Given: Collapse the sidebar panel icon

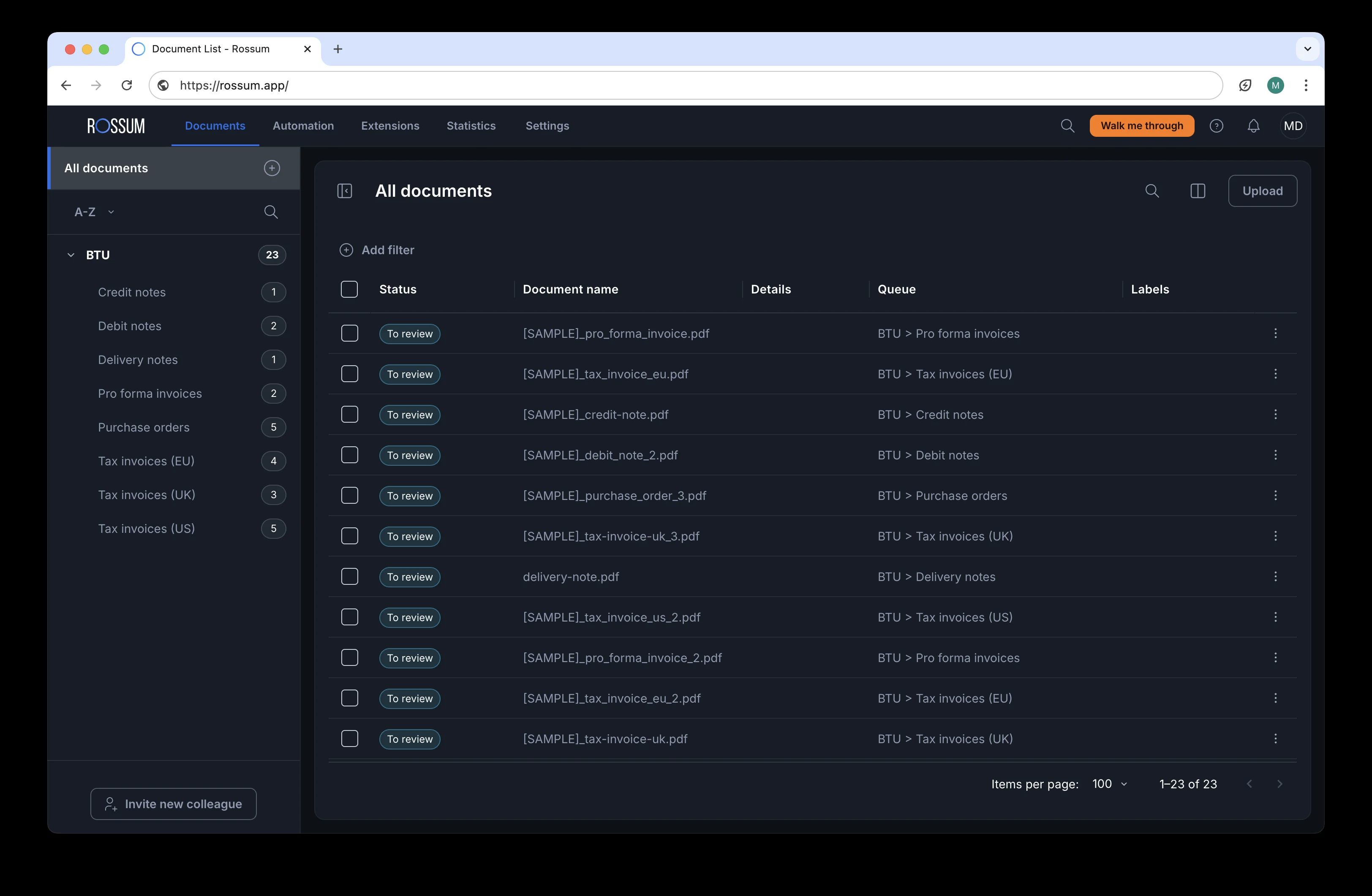Looking at the screenshot, I should tap(345, 191).
